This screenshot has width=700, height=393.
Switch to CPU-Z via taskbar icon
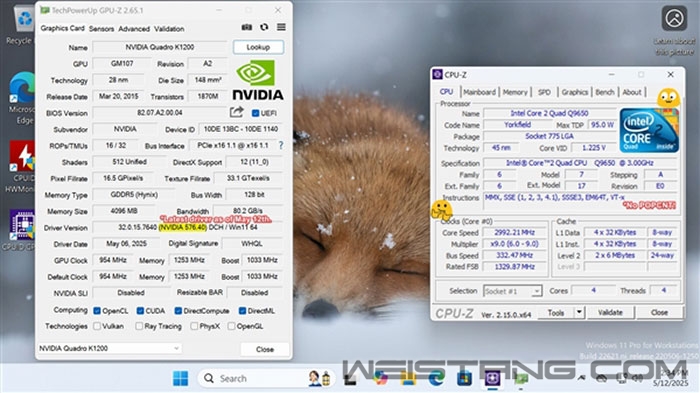tap(492, 379)
